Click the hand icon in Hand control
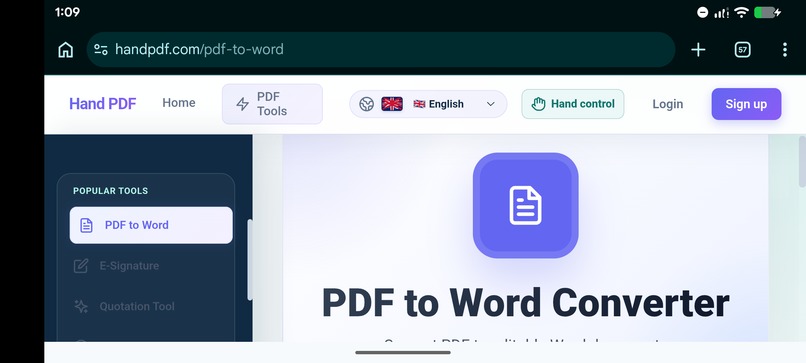 click(x=538, y=104)
